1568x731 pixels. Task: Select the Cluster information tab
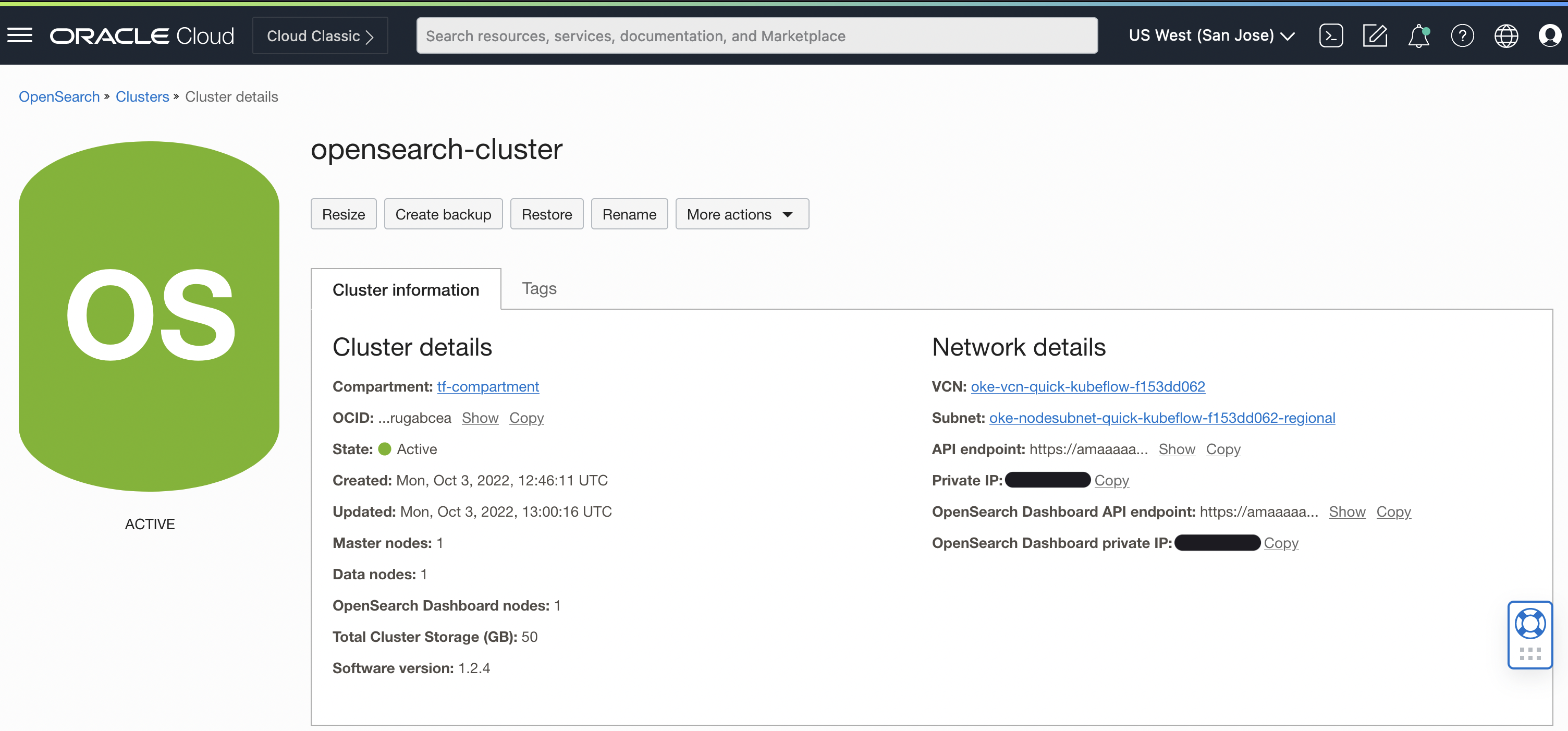(x=406, y=290)
